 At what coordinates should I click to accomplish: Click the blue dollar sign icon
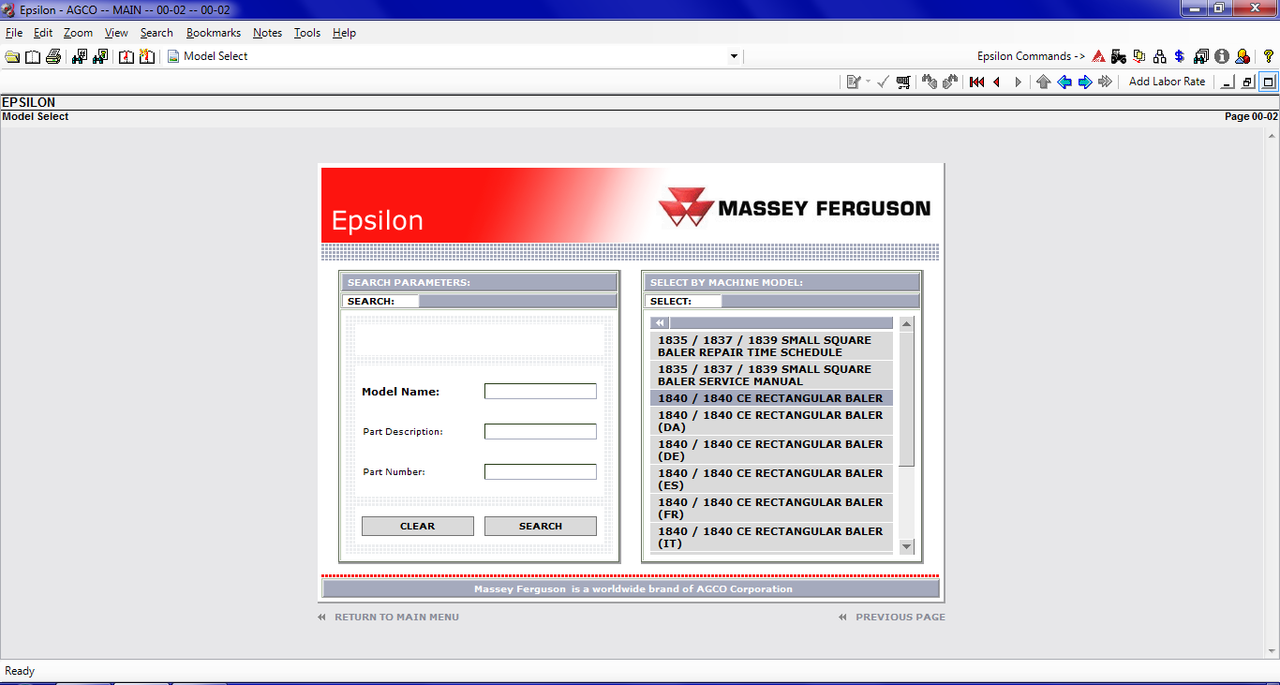tap(1179, 56)
